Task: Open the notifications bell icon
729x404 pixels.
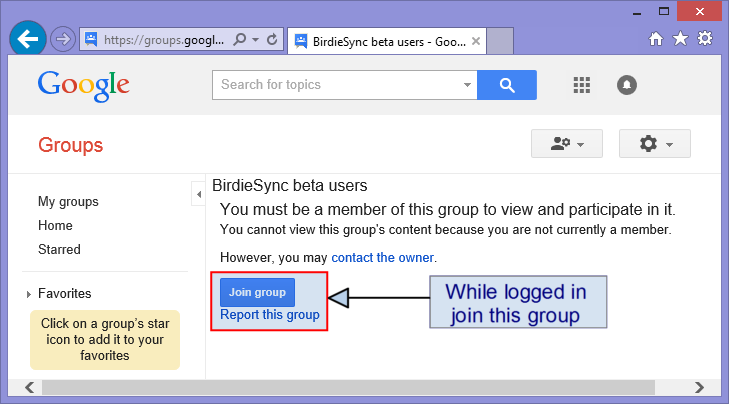Action: [x=627, y=85]
